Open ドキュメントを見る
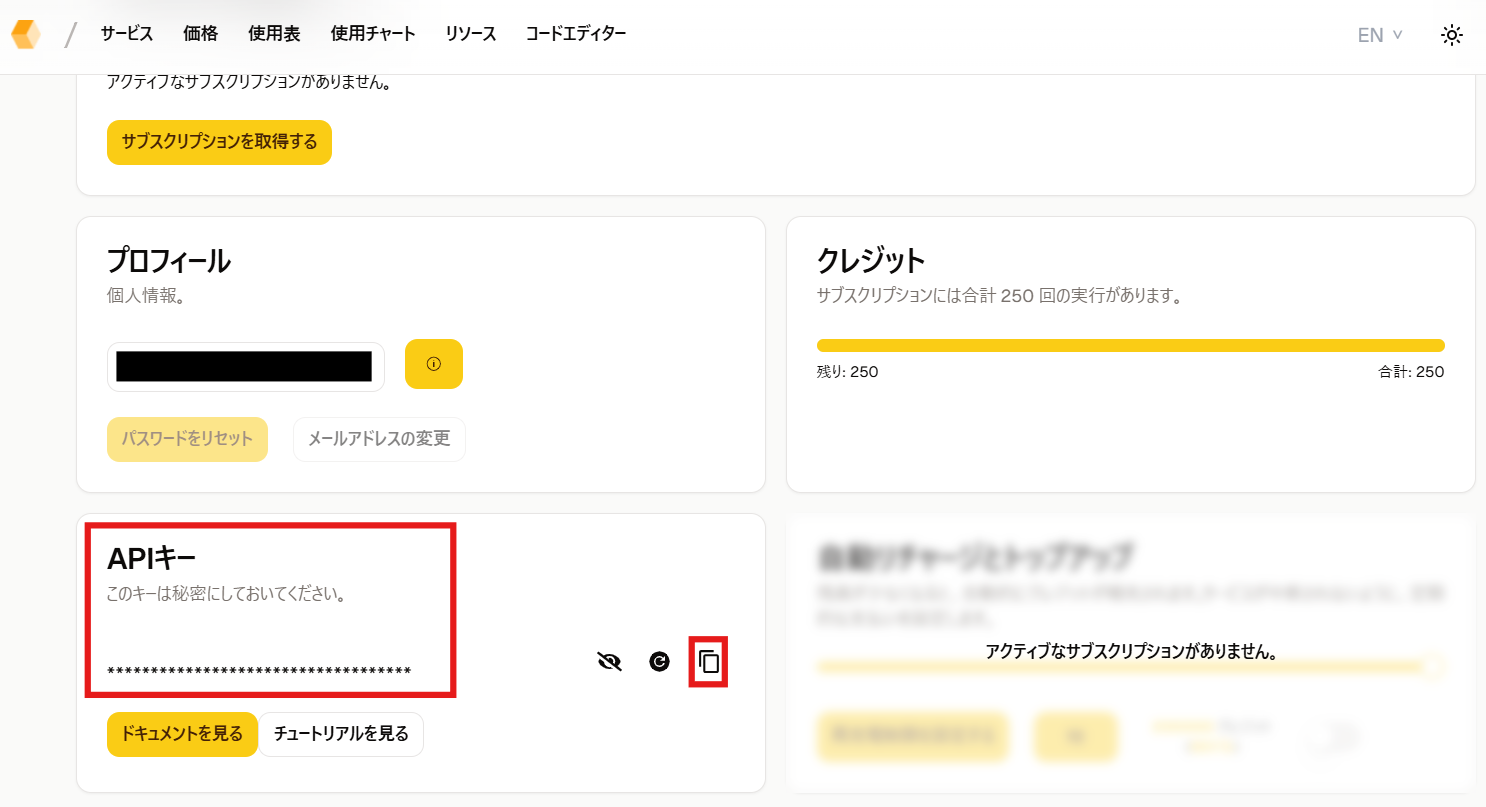1486x807 pixels. (182, 734)
